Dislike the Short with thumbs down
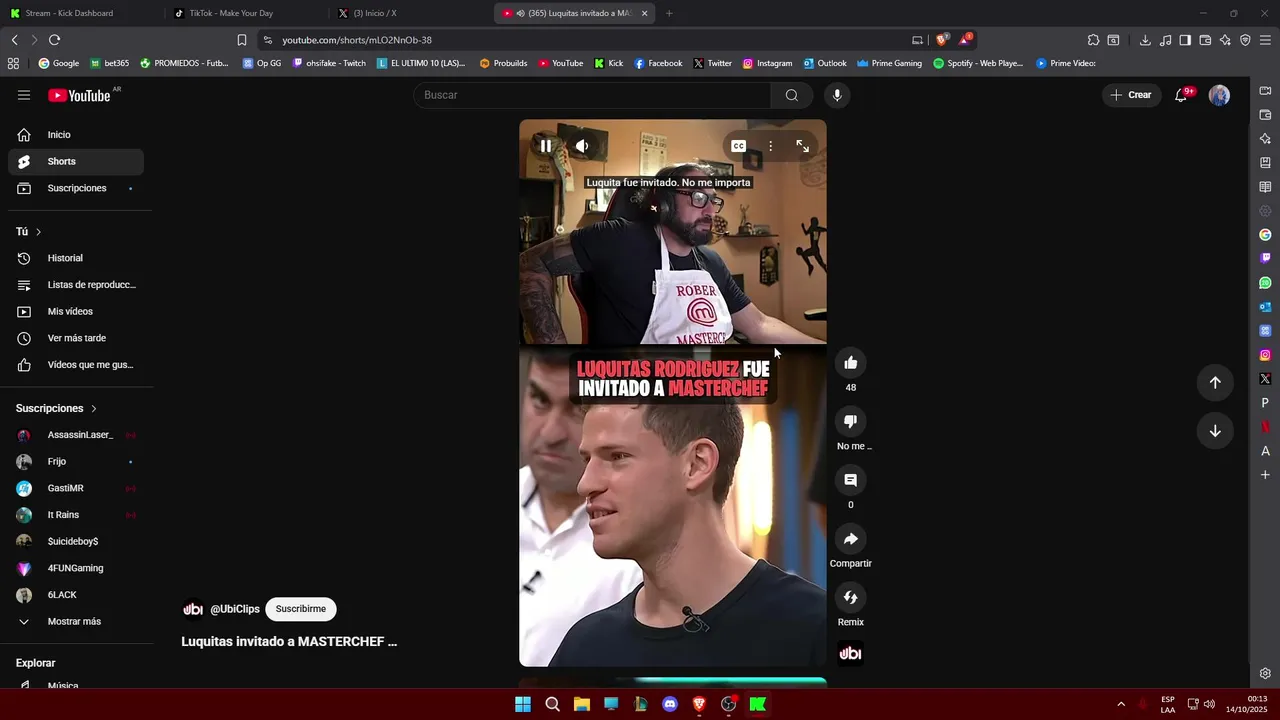Viewport: 1280px width, 720px height. coord(851,422)
